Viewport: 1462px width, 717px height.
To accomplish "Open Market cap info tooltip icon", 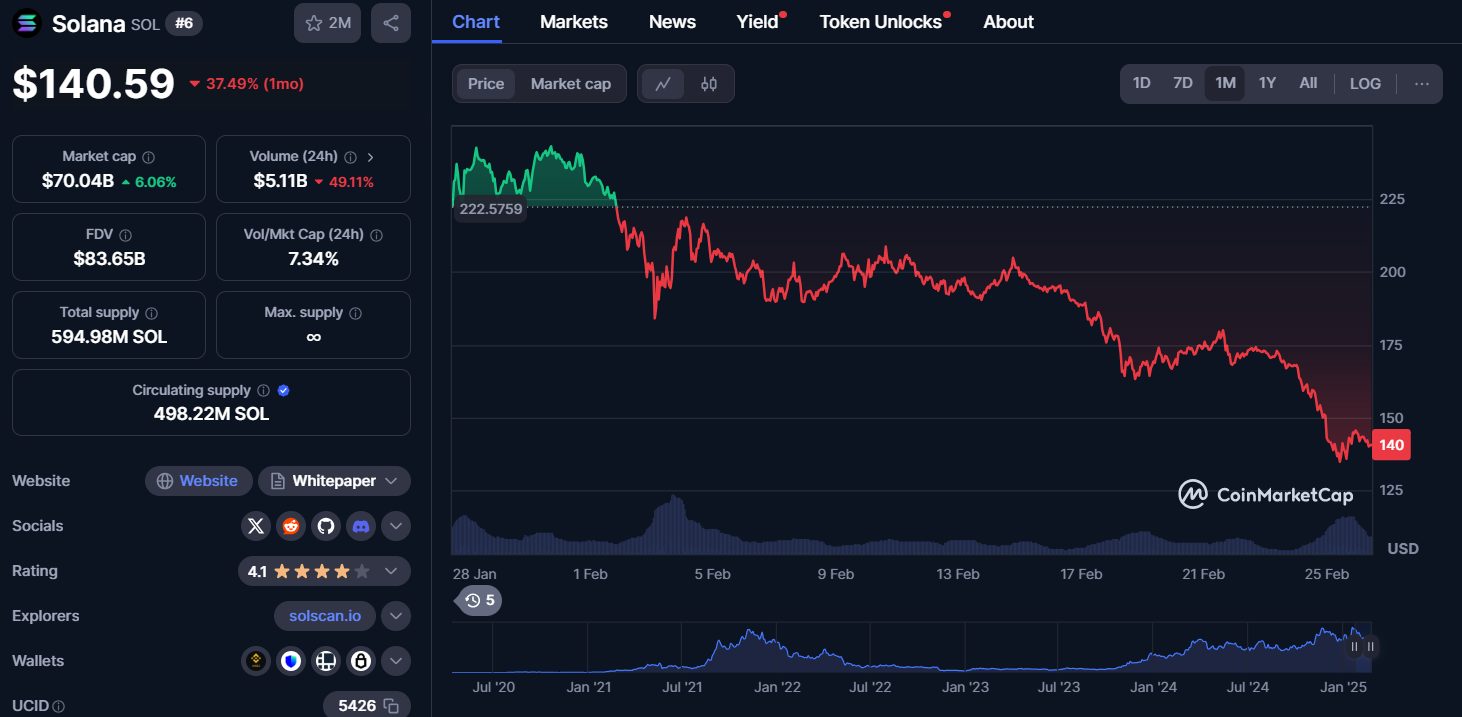I will point(149,157).
